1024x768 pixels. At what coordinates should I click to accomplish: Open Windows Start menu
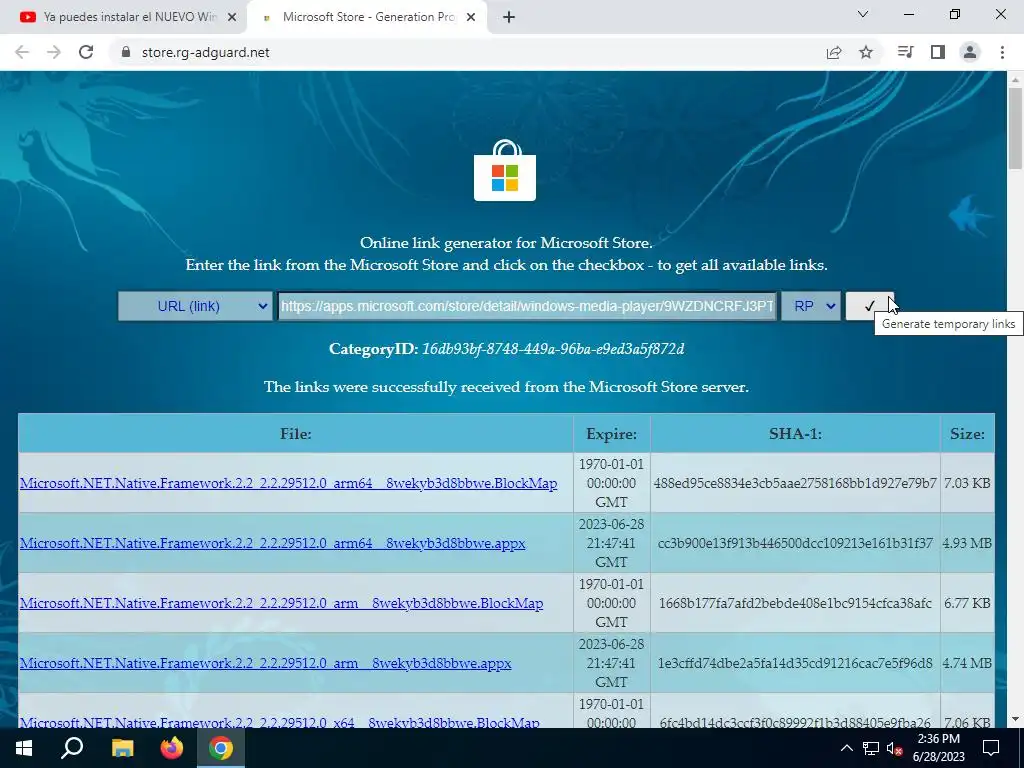tap(24, 748)
